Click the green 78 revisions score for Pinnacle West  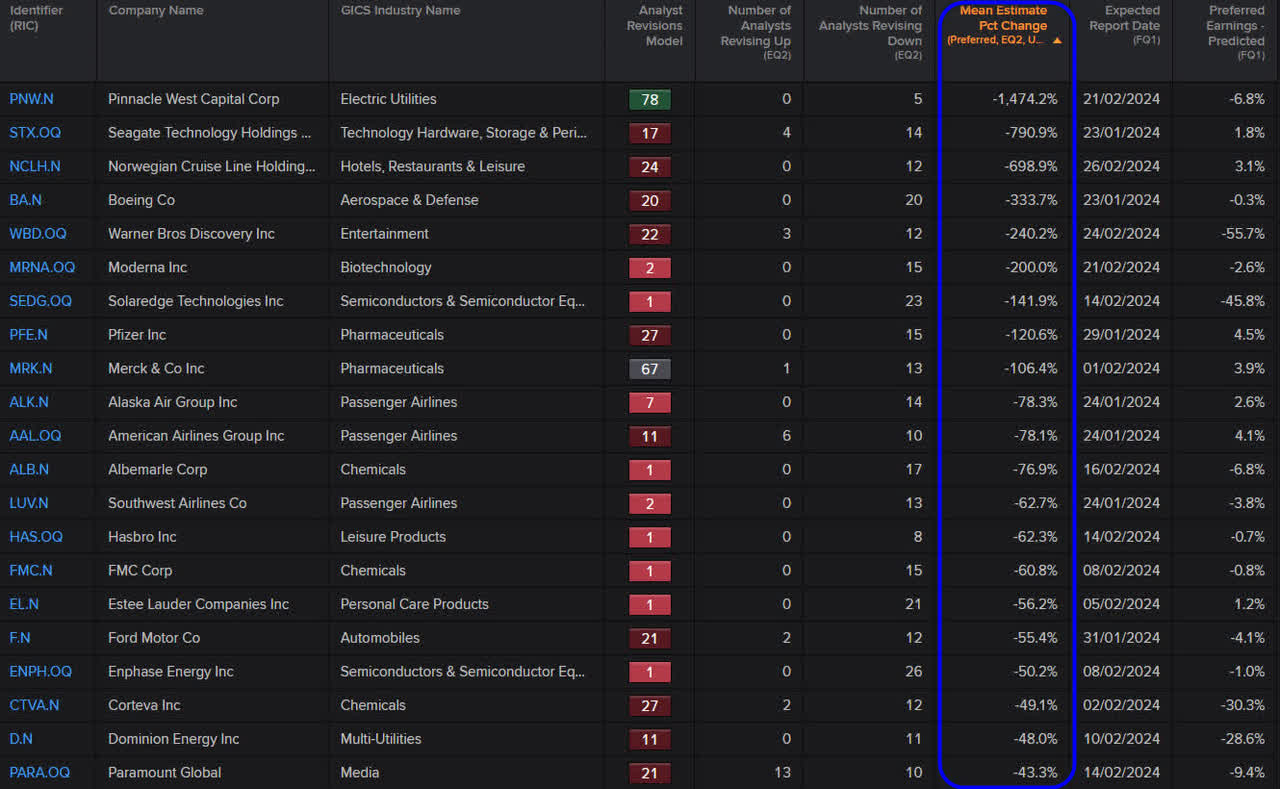click(649, 99)
